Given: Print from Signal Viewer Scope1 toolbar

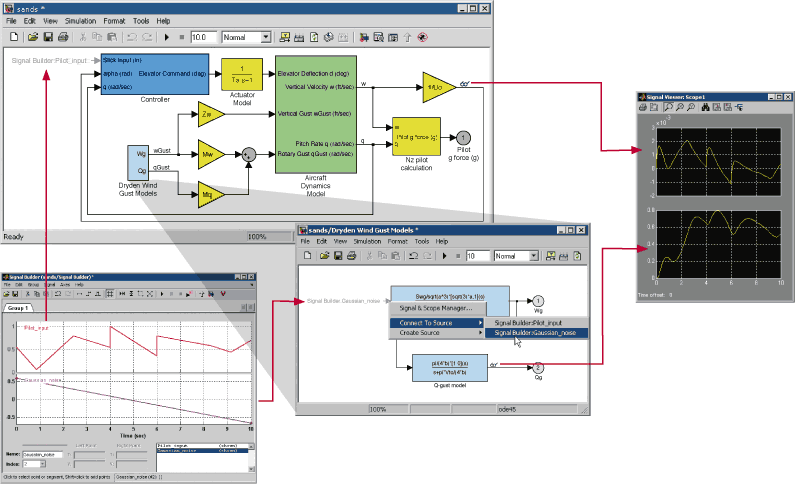Looking at the screenshot, I should pos(643,107).
